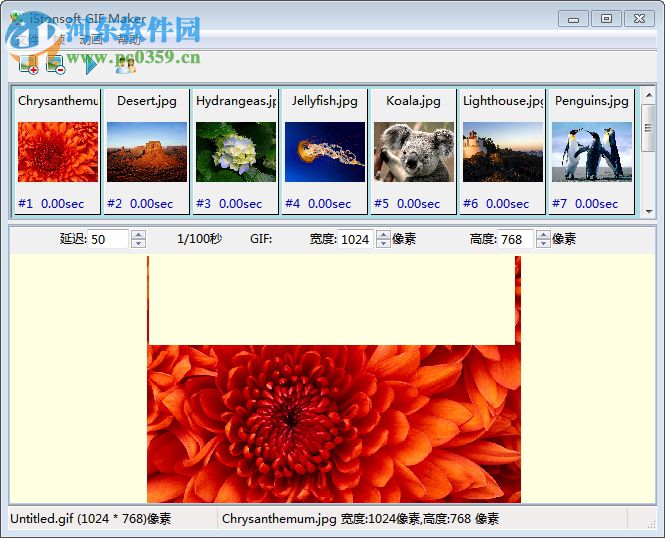Select the Jellyfish.jpg frame thumbnail
The image size is (665, 538).
click(x=325, y=152)
